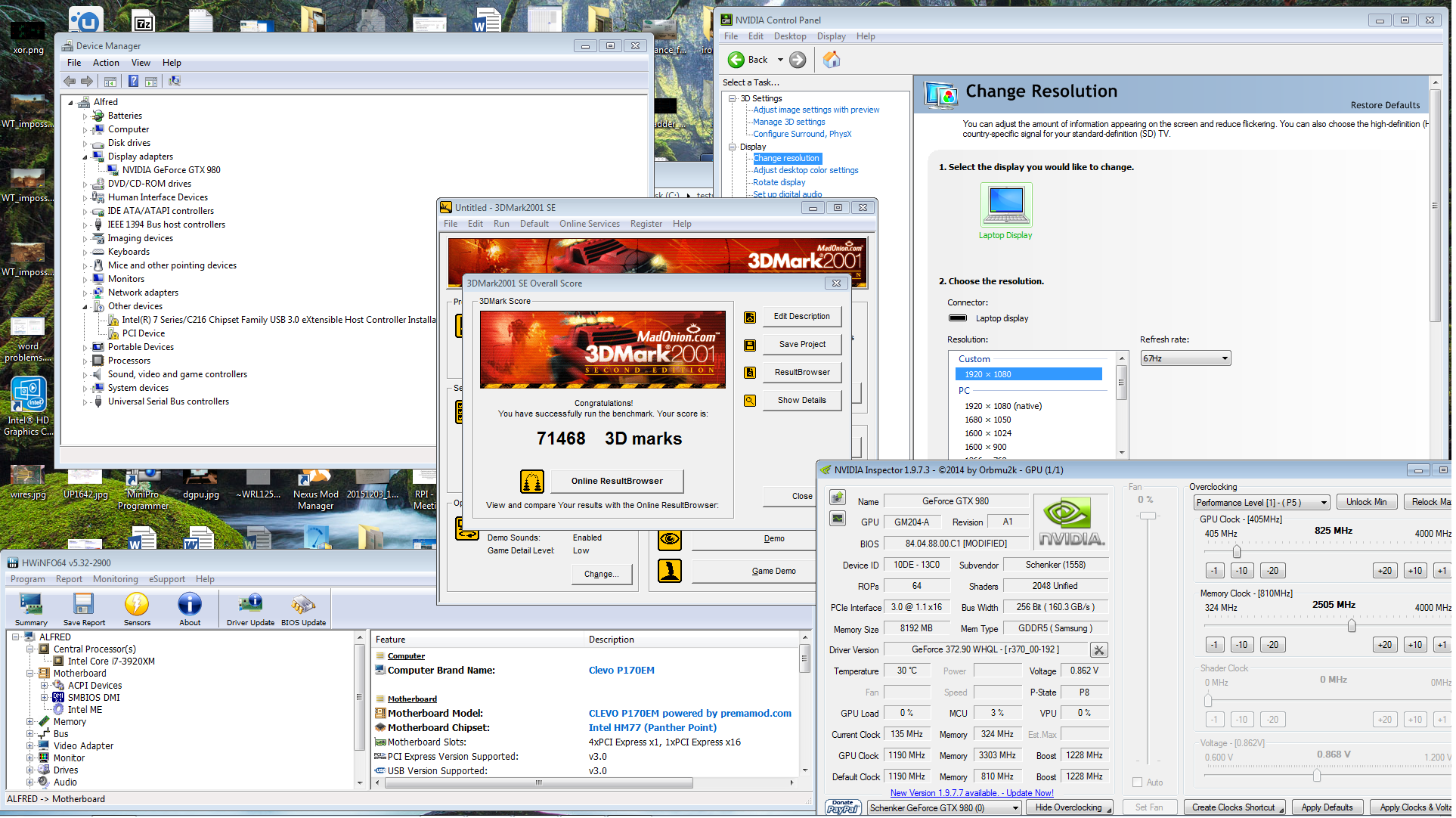Open Performance Level P5 dropdown
1456x818 pixels.
click(x=1262, y=503)
